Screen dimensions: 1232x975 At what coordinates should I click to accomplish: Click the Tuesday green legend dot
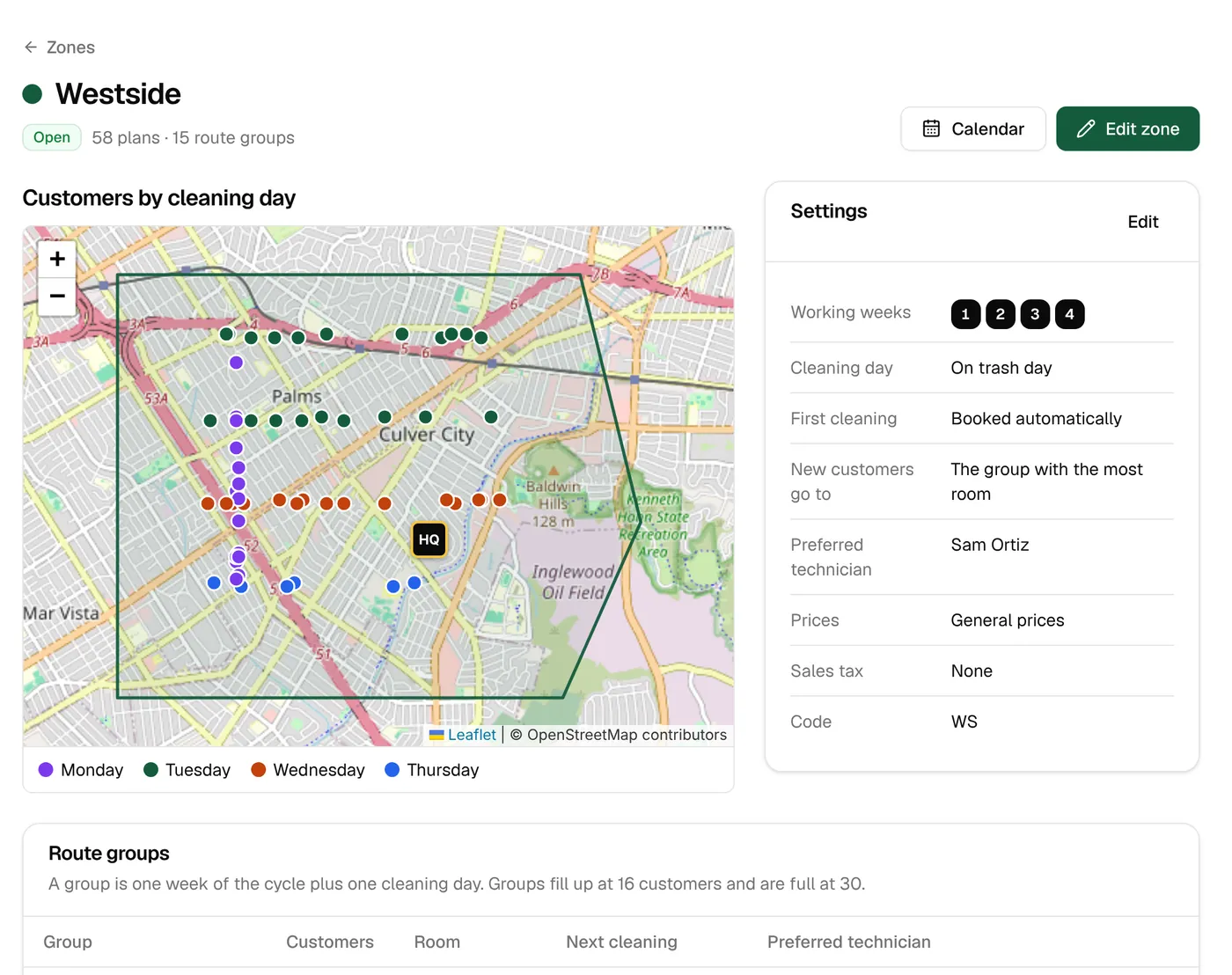pyautogui.click(x=150, y=770)
